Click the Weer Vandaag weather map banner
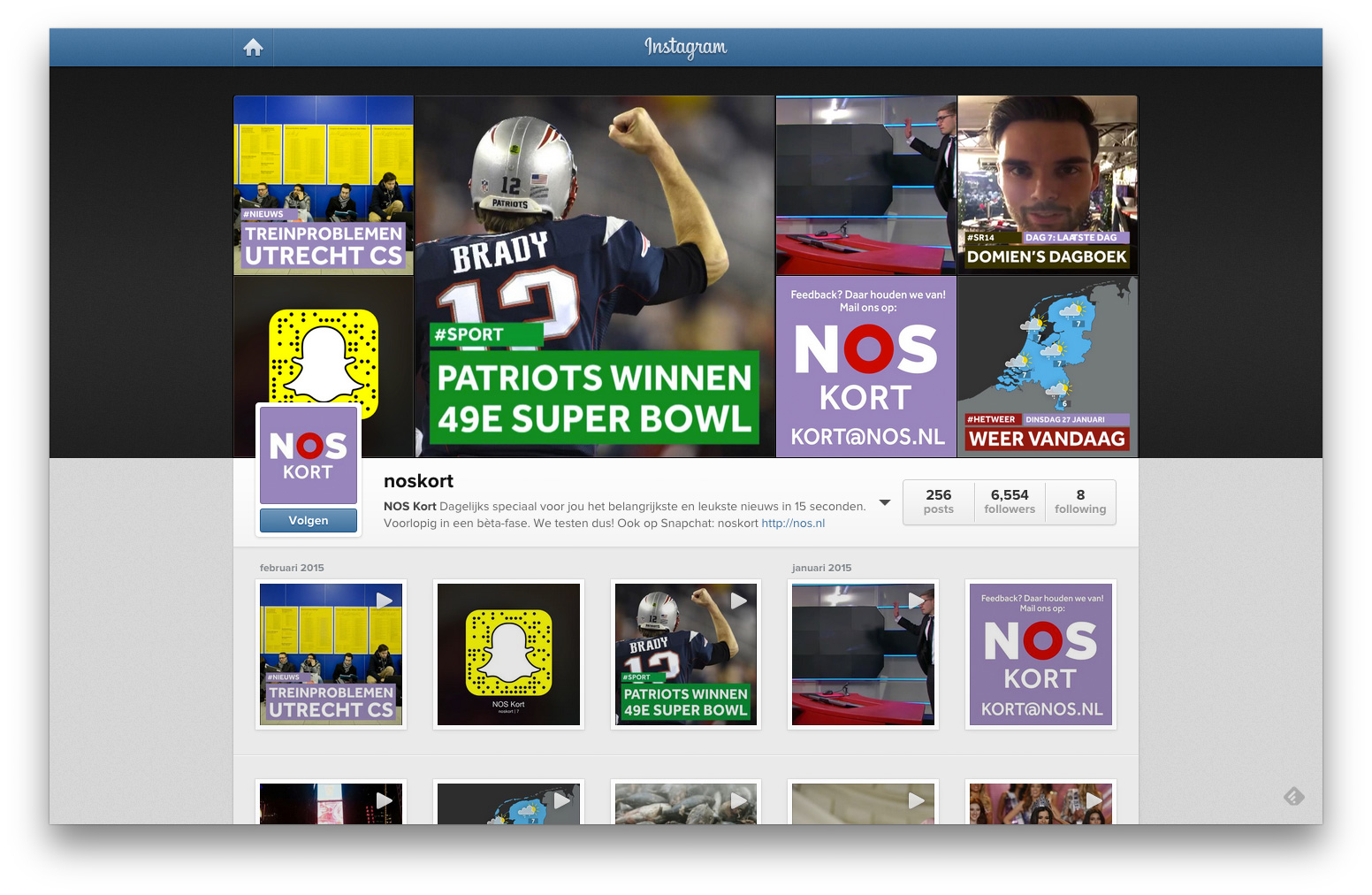The image size is (1372, 895). click(x=1047, y=367)
